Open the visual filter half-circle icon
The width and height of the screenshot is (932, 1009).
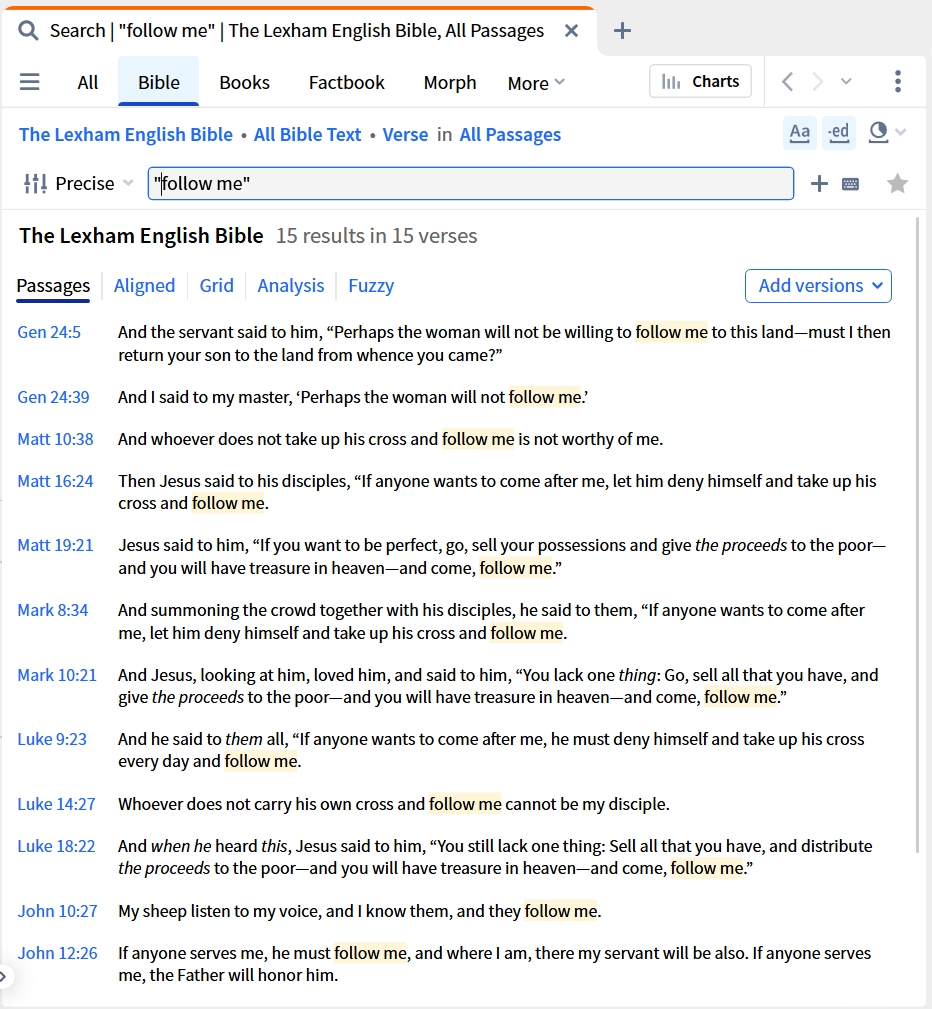pos(878,132)
